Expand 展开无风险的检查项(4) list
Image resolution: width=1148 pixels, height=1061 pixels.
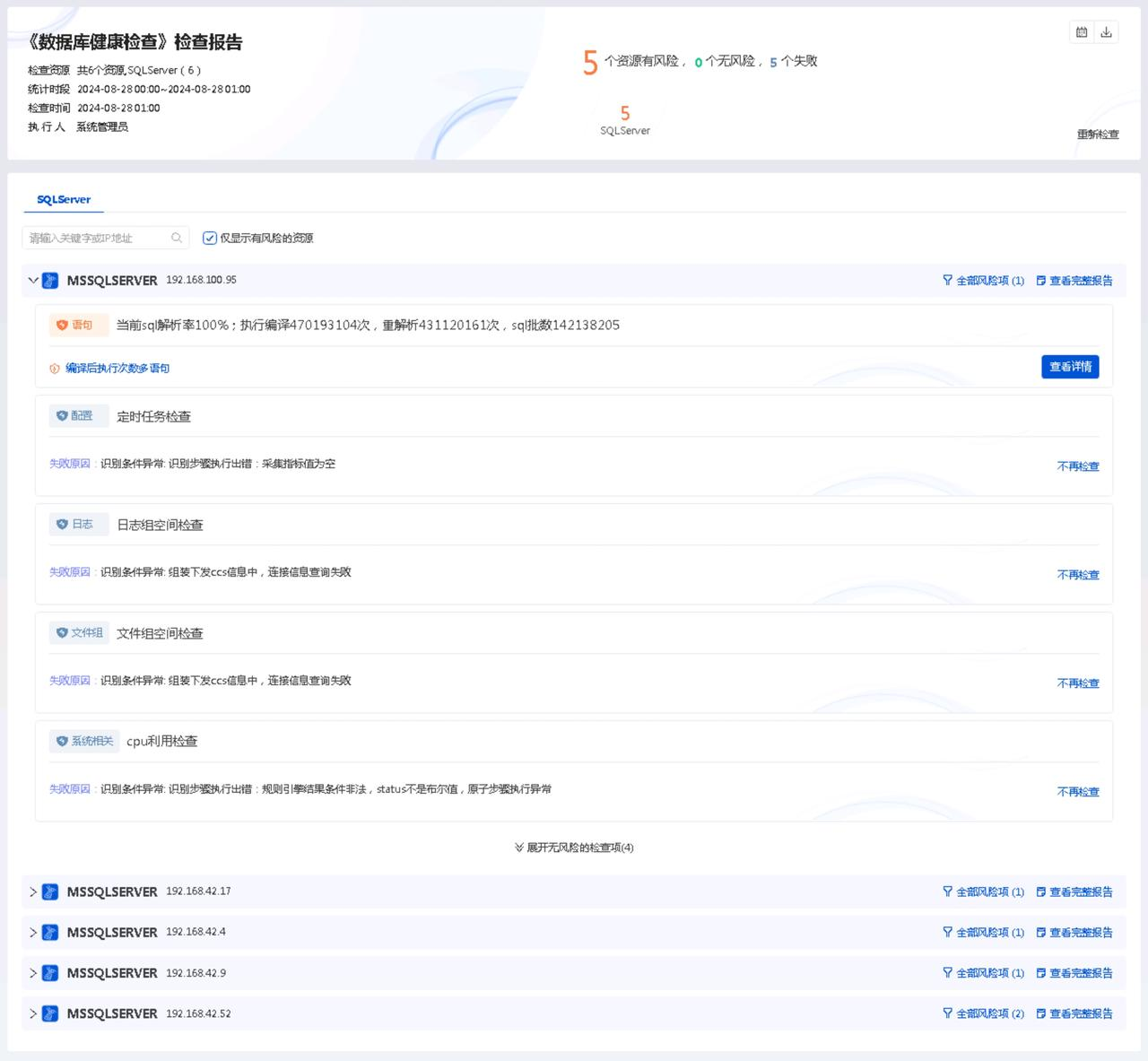click(574, 848)
